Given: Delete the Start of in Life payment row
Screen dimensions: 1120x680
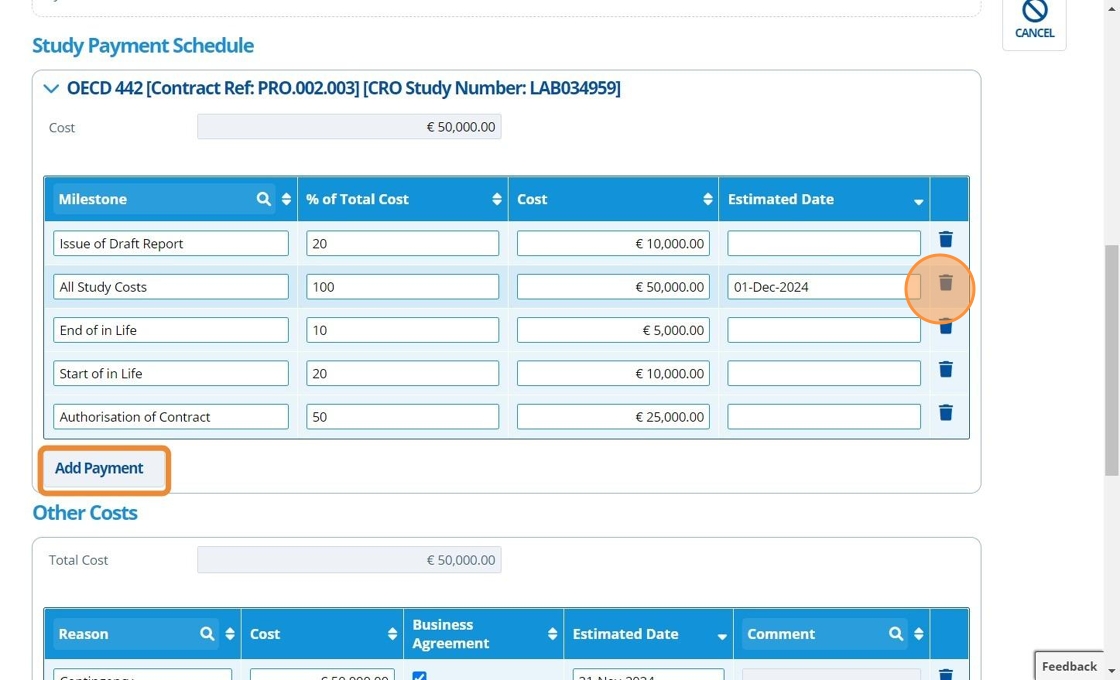Looking at the screenshot, I should coord(945,370).
